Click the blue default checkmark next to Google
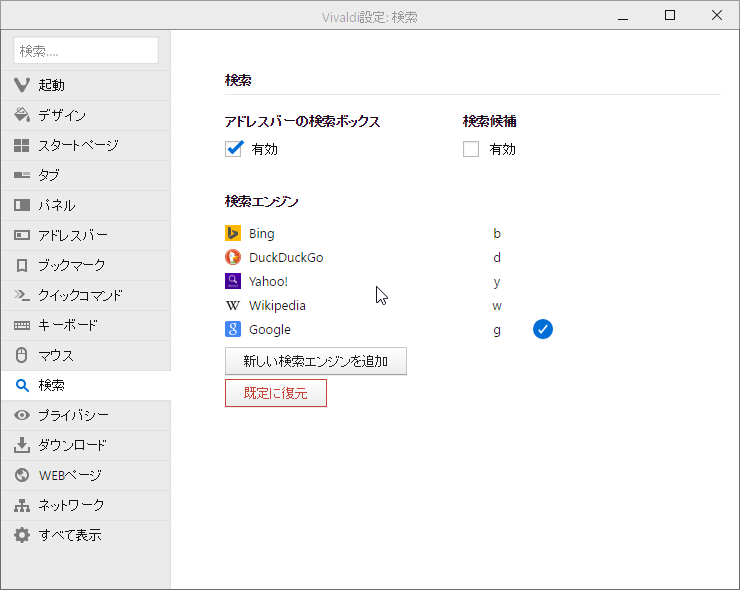740x590 pixels. pyautogui.click(x=543, y=329)
